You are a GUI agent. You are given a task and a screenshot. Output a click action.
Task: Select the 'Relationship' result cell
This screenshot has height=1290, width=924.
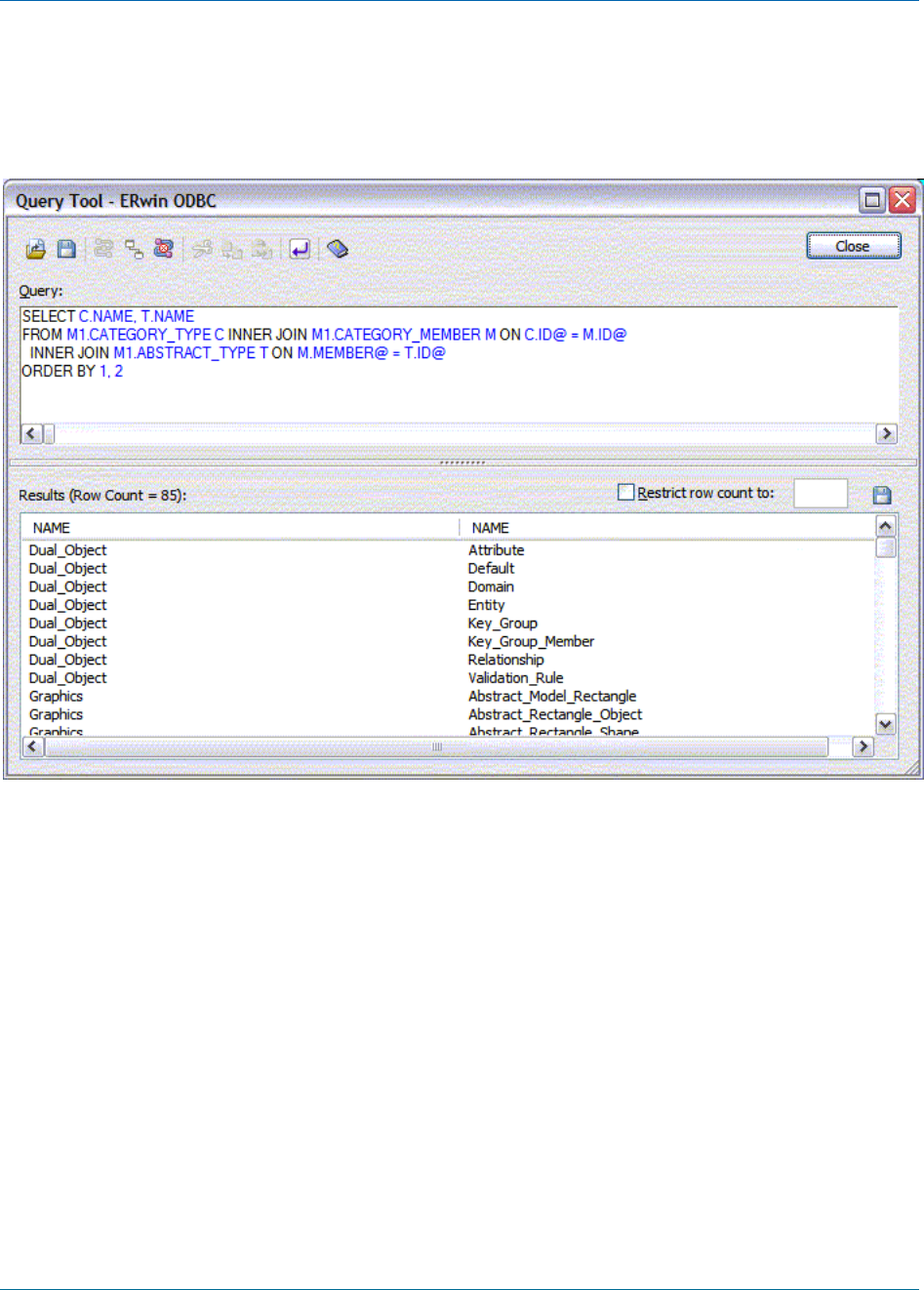tap(505, 660)
